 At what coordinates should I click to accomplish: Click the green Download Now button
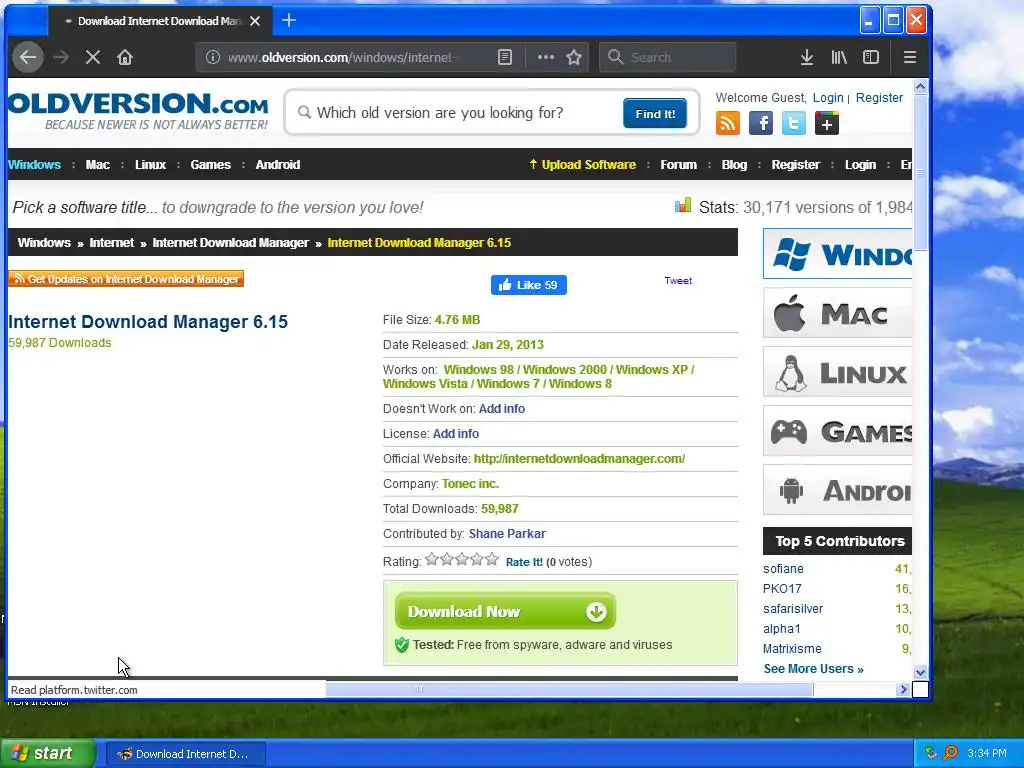point(505,611)
